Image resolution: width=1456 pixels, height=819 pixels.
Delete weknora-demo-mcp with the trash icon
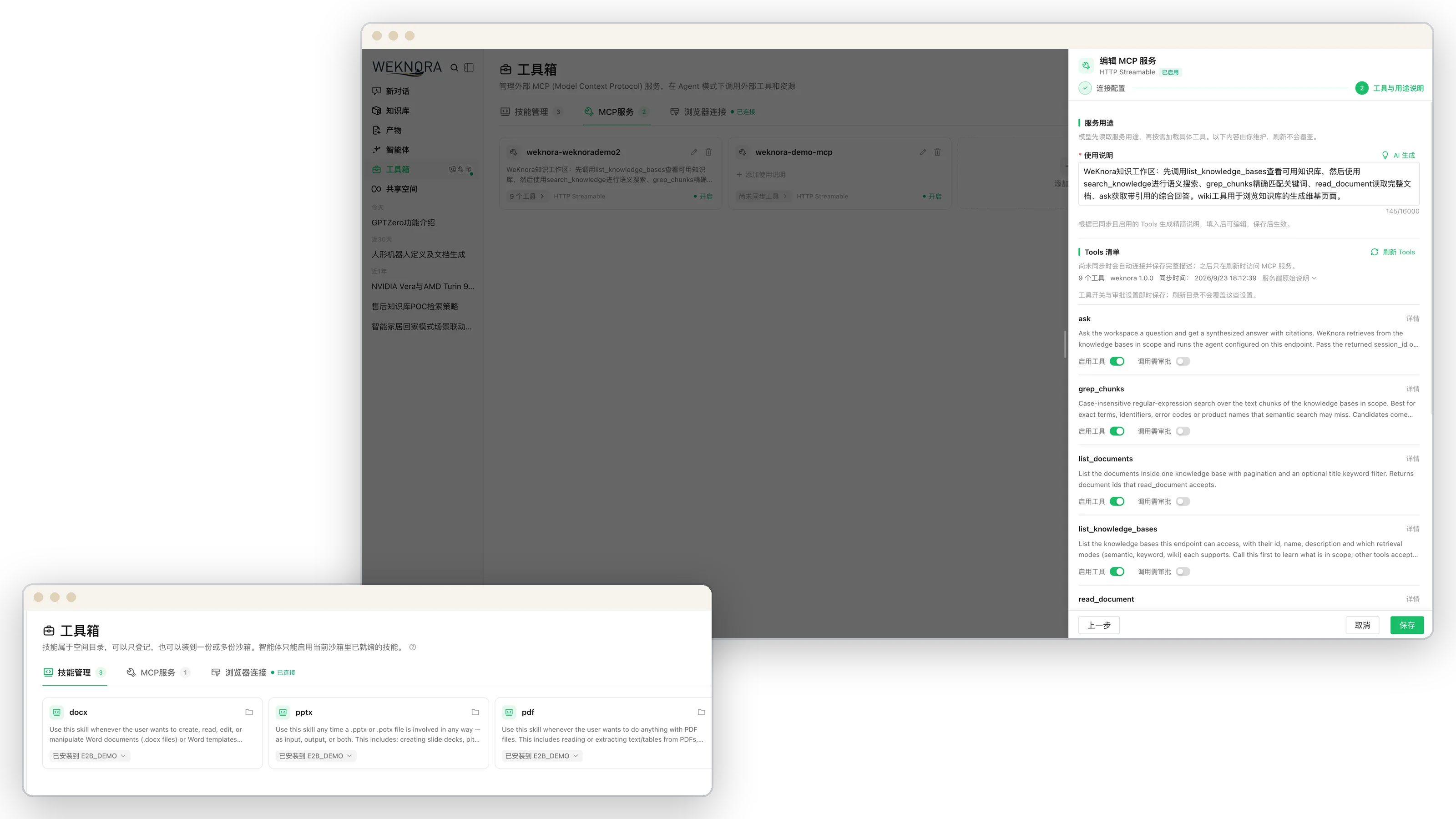938,152
